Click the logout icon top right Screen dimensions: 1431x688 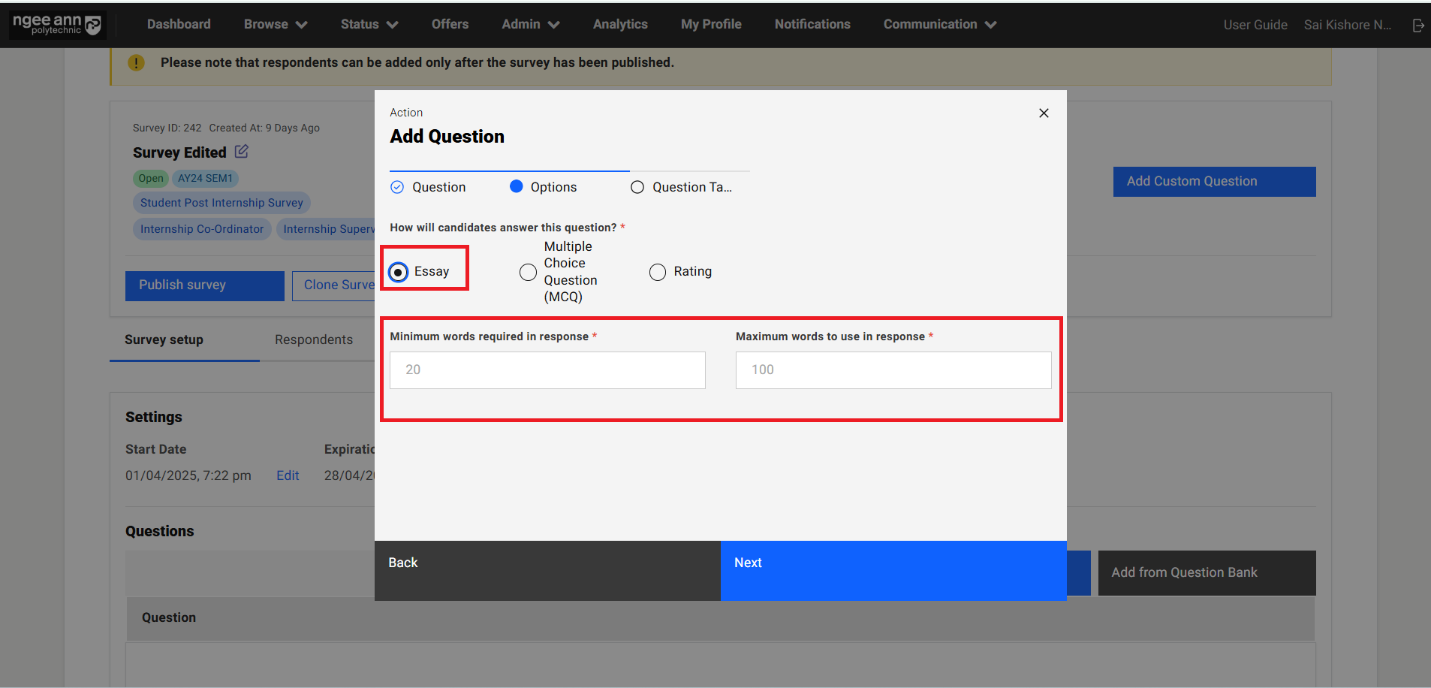pyautogui.click(x=1419, y=24)
